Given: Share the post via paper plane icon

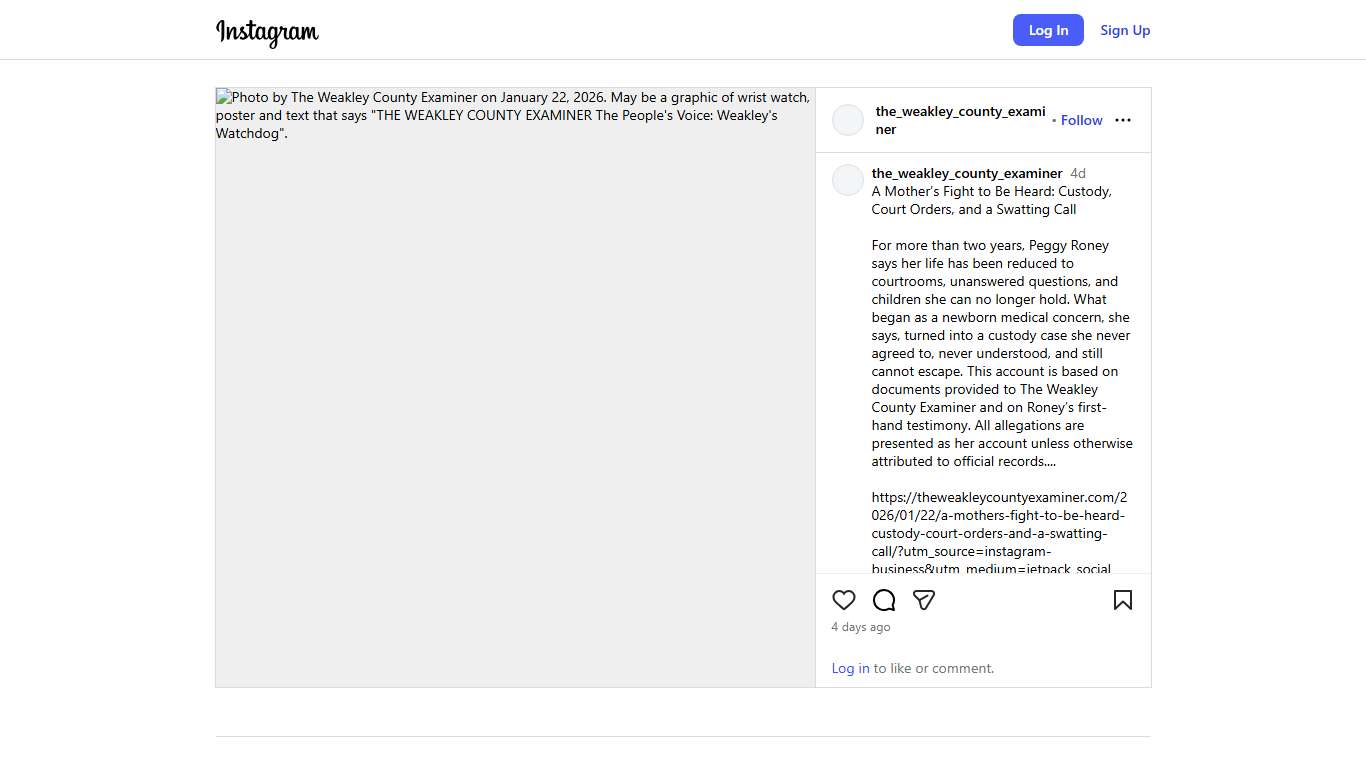Looking at the screenshot, I should [x=924, y=600].
